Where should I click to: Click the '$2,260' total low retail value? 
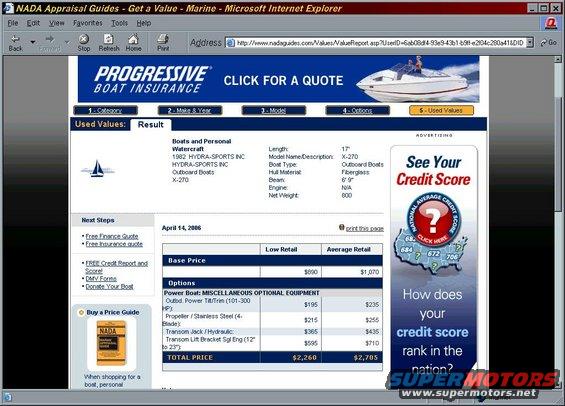(304, 357)
